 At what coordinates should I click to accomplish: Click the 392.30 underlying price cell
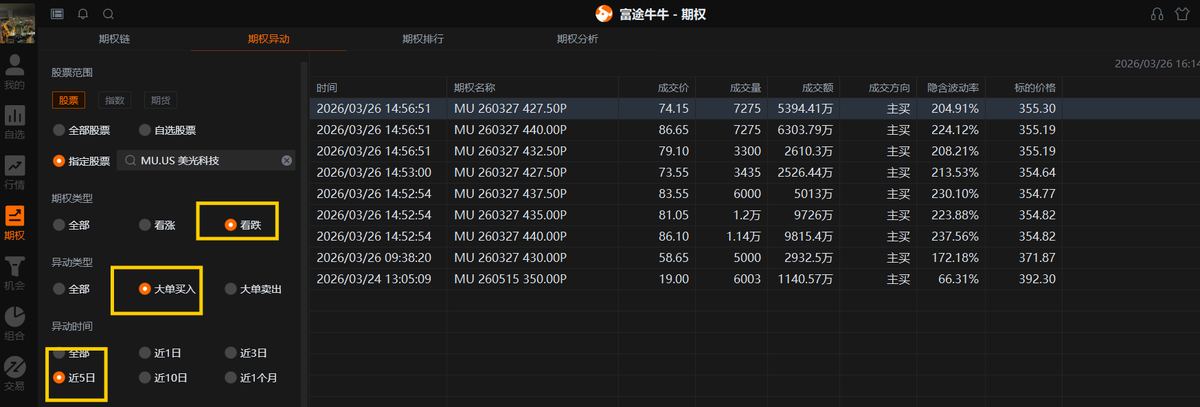pyautogui.click(x=1037, y=279)
